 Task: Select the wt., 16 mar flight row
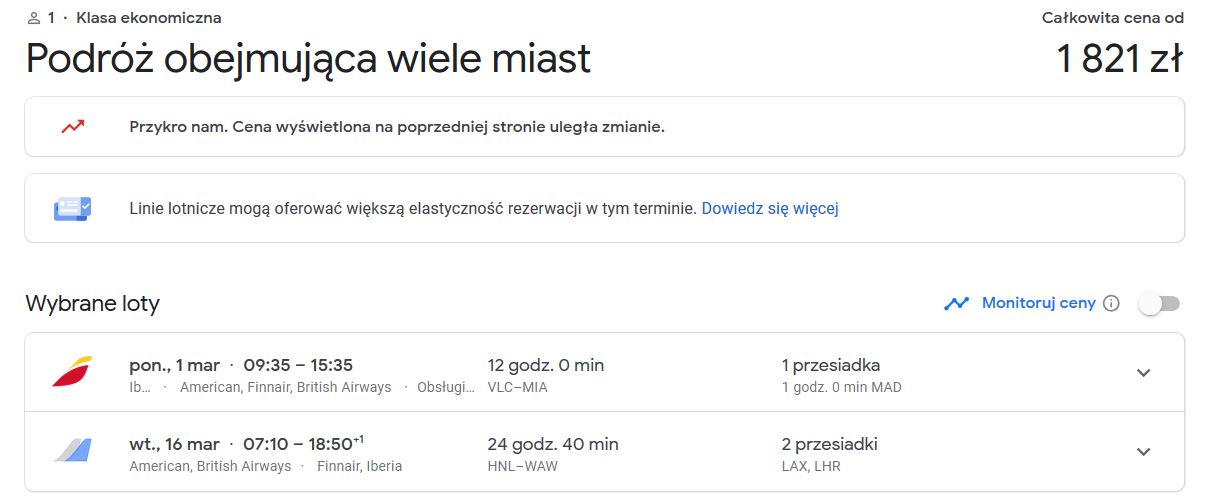pyautogui.click(x=604, y=452)
